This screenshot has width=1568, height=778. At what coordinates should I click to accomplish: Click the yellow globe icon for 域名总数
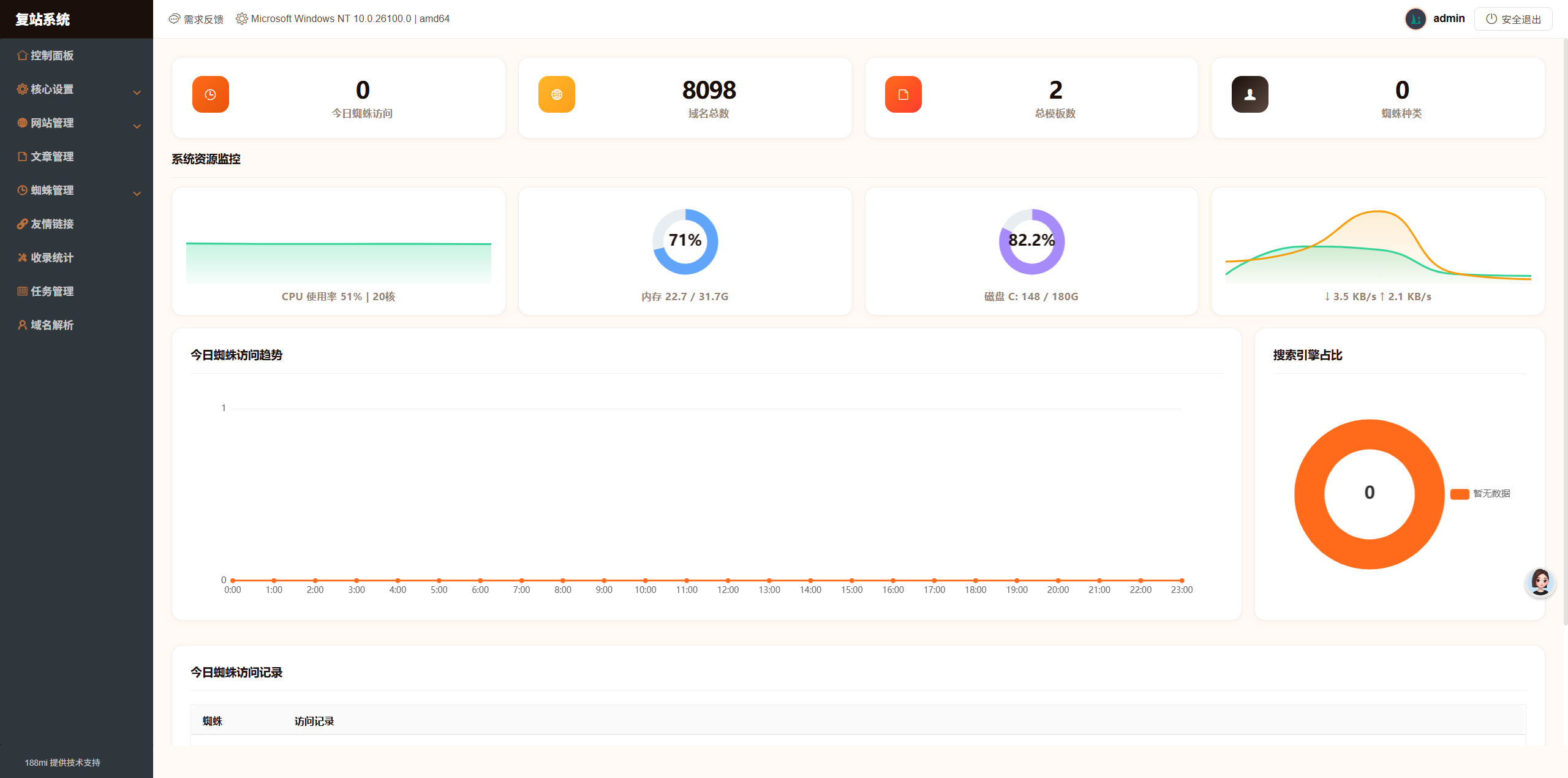click(x=557, y=94)
